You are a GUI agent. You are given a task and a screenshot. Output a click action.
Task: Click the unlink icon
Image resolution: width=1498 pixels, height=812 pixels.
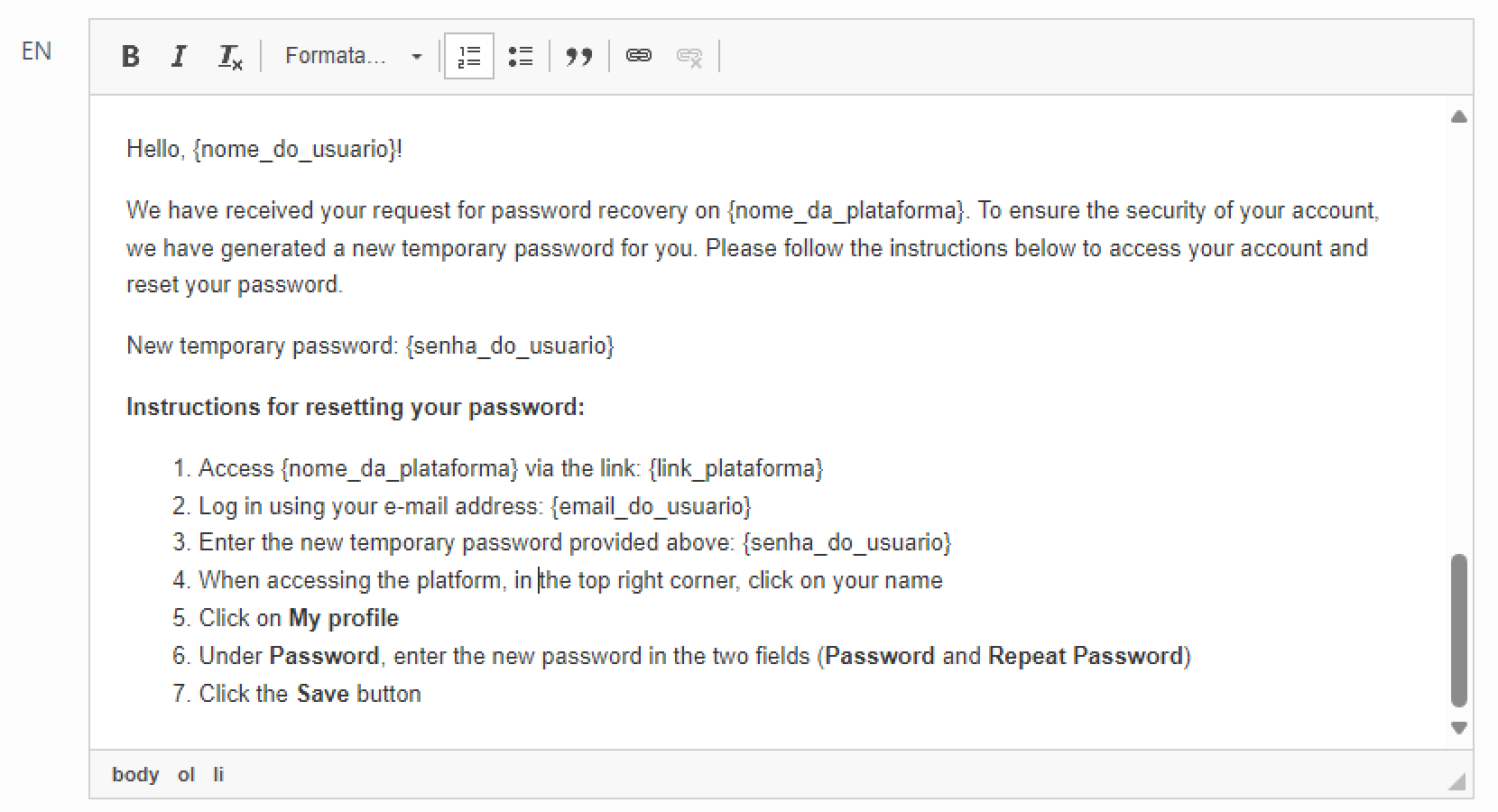(x=689, y=57)
